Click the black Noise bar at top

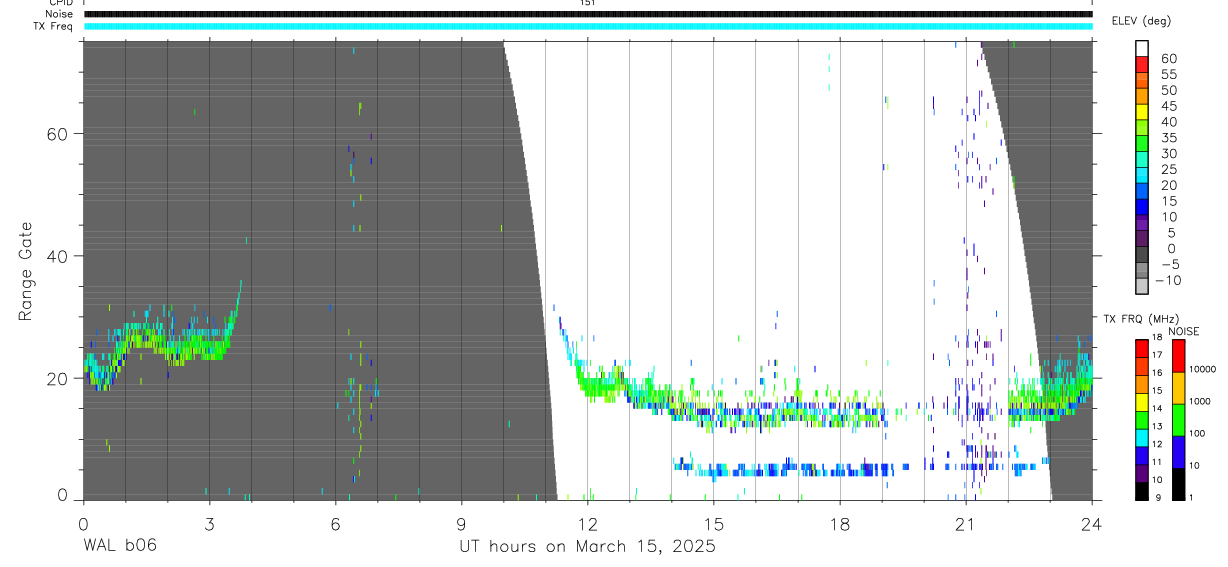[x=588, y=14]
